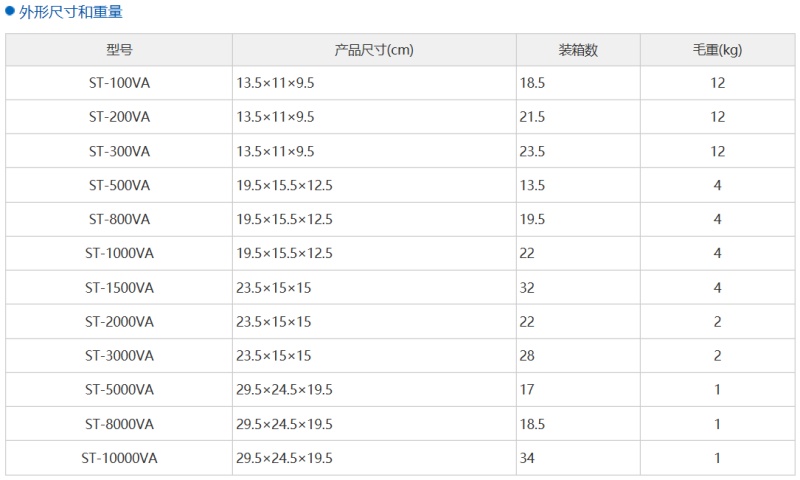The image size is (800, 480).
Task: Select the ST-1500VA model cell
Action: pyautogui.click(x=119, y=288)
